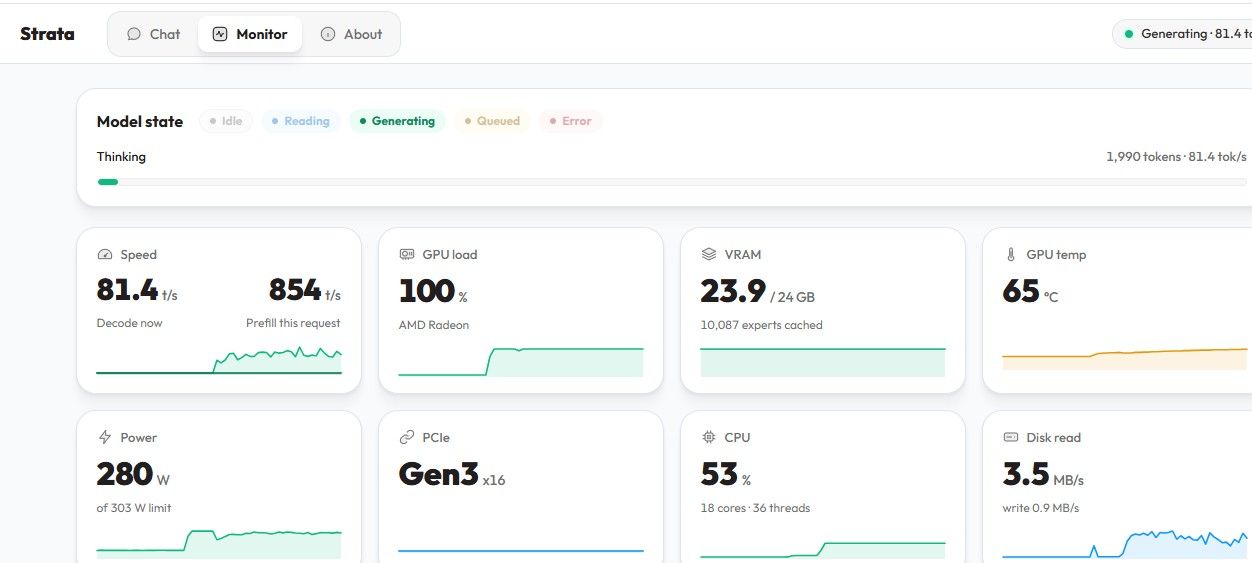Click the GPU temp orange chart
The height and width of the screenshot is (563, 1252).
pyautogui.click(x=1125, y=359)
